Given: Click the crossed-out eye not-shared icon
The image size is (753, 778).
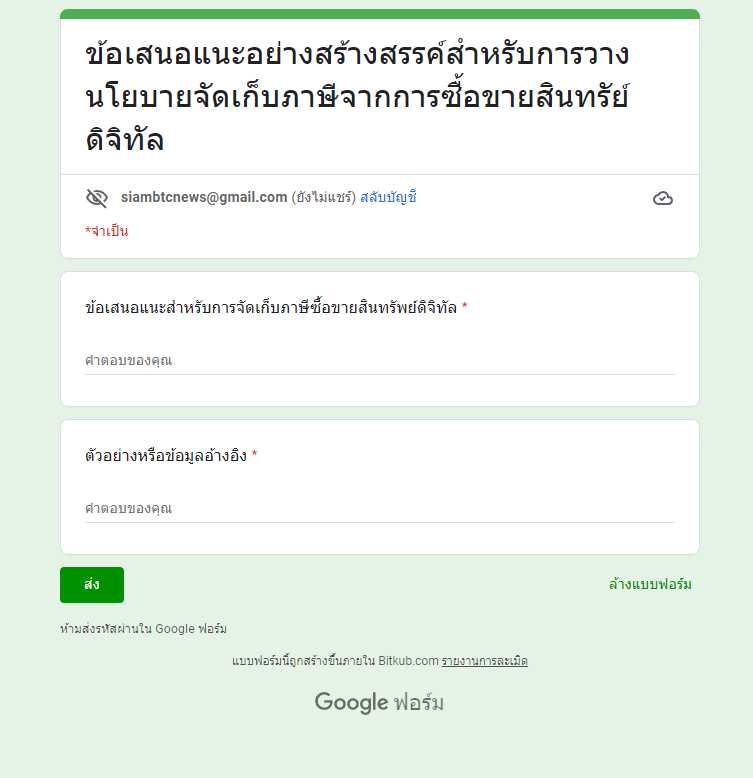Looking at the screenshot, I should tap(97, 198).
